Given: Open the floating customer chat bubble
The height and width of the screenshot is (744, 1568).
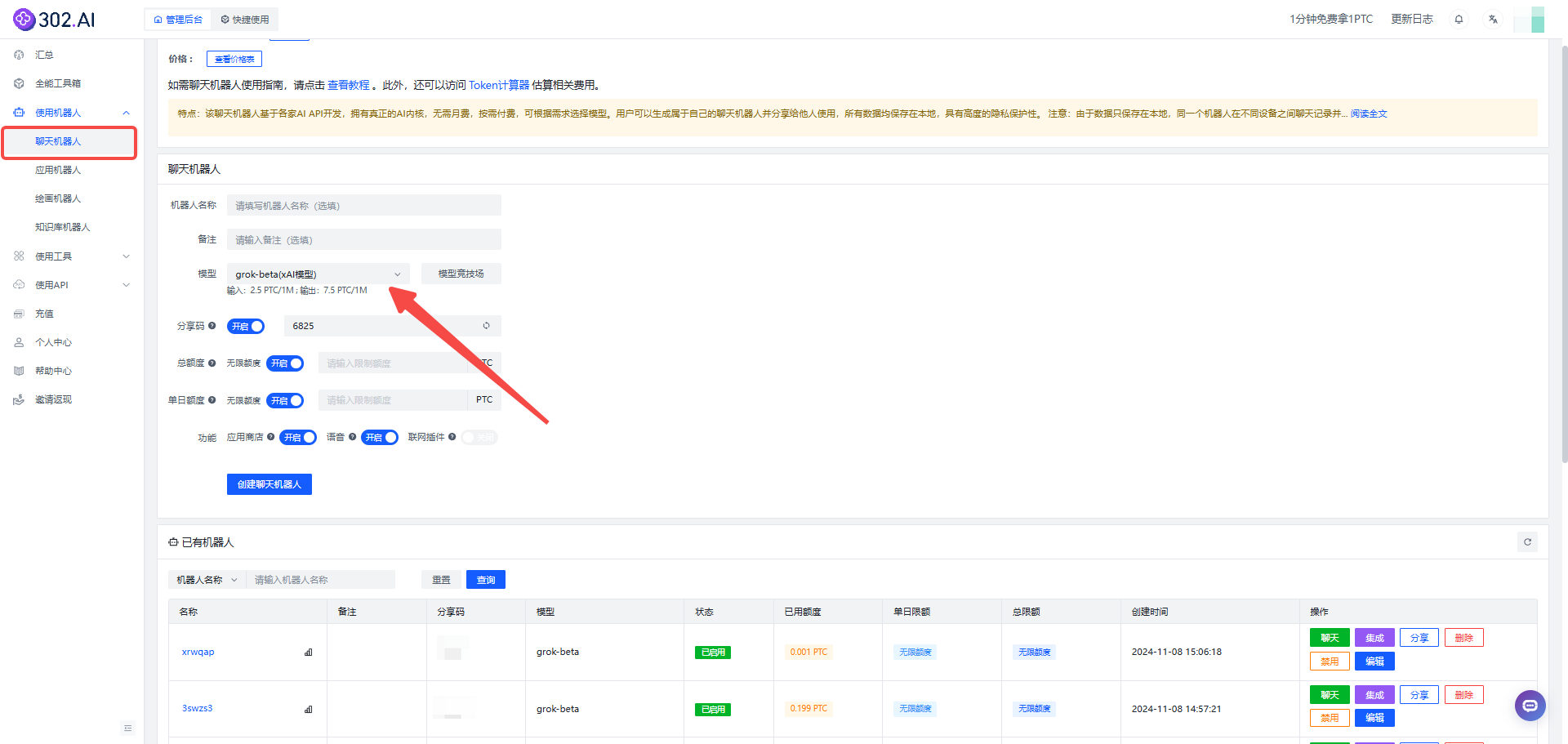Looking at the screenshot, I should coord(1530,705).
